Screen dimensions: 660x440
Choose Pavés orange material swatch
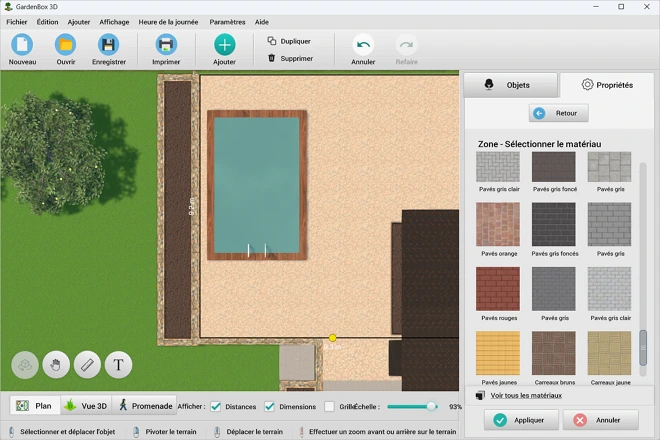click(x=498, y=224)
